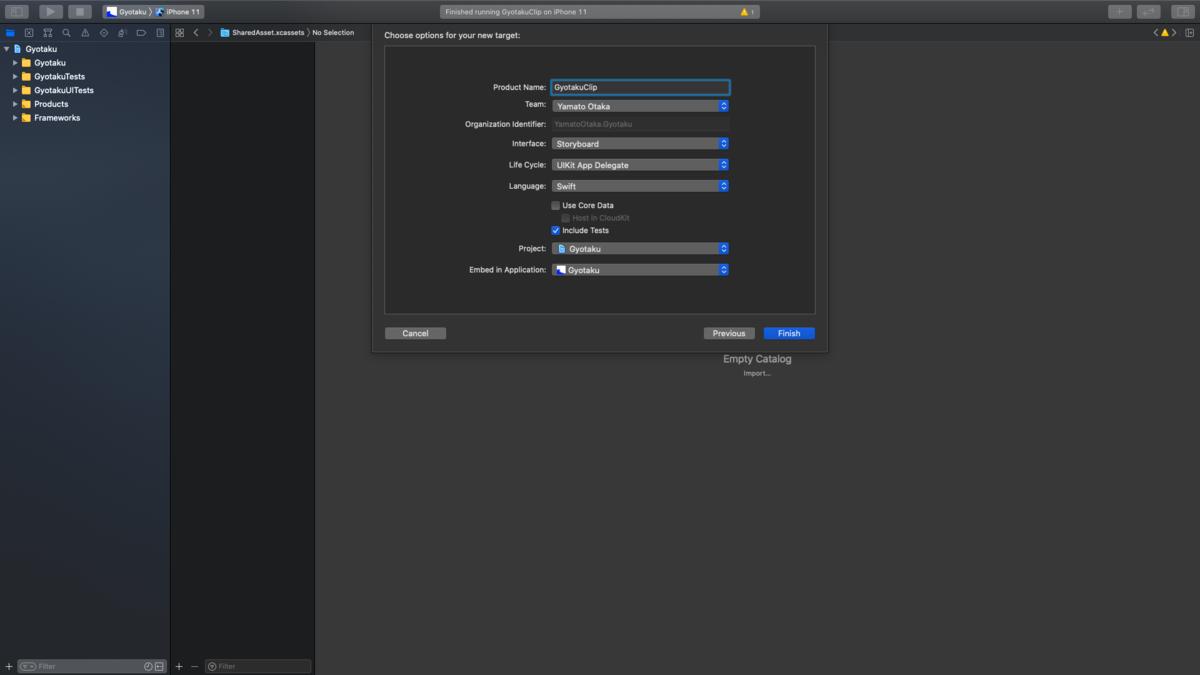
Task: Open the Life Cycle dropdown
Action: [x=640, y=165]
